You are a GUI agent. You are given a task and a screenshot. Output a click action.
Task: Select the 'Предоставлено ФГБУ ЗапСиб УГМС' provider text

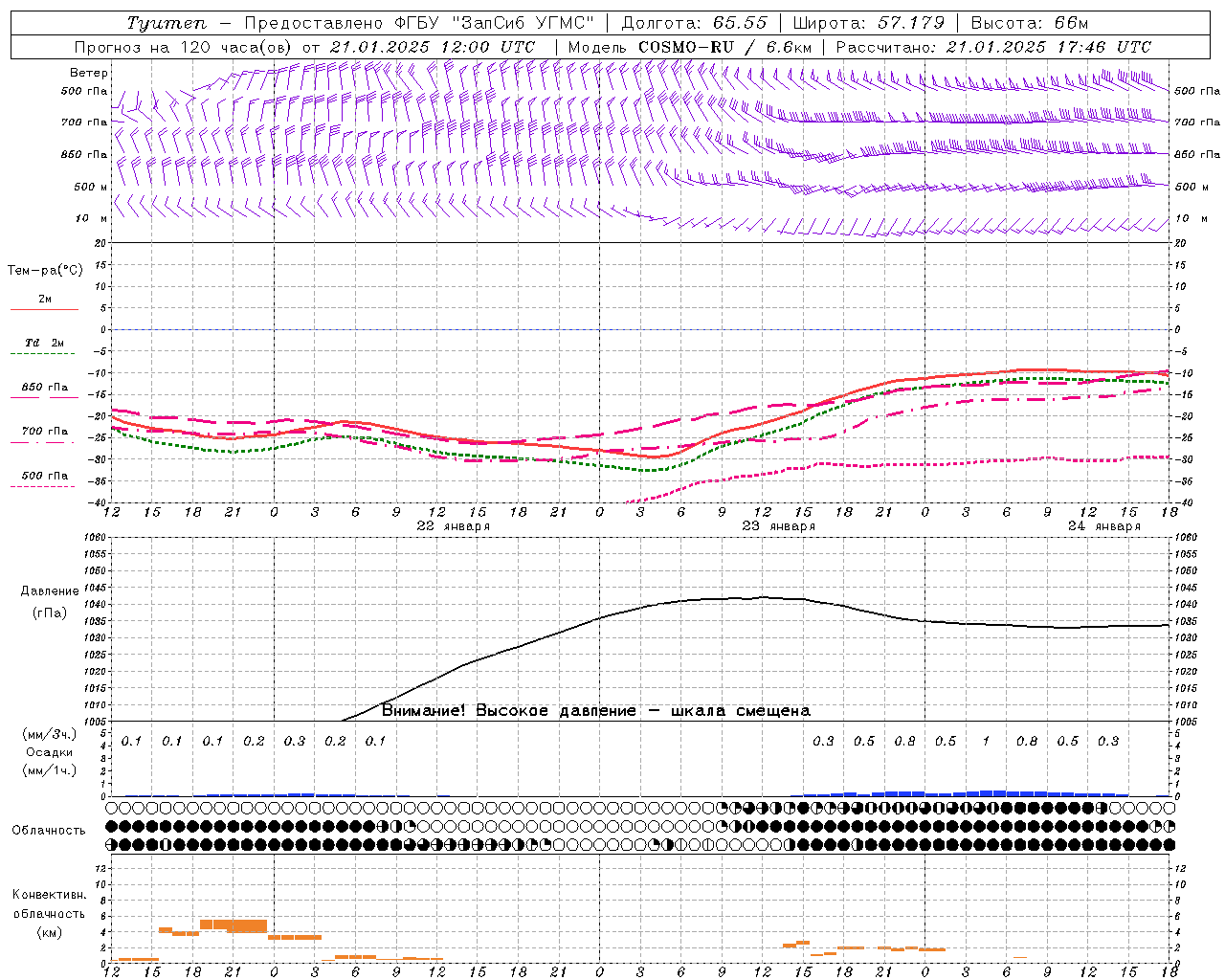[x=419, y=23]
